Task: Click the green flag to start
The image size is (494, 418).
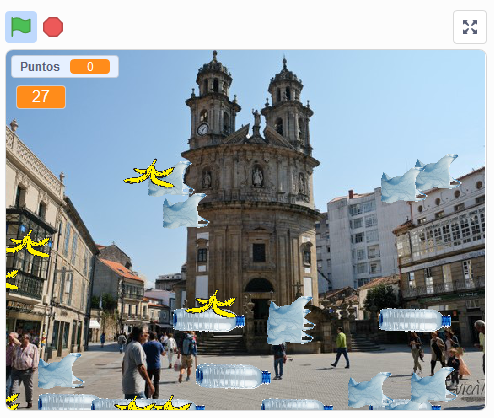Action: 21,27
